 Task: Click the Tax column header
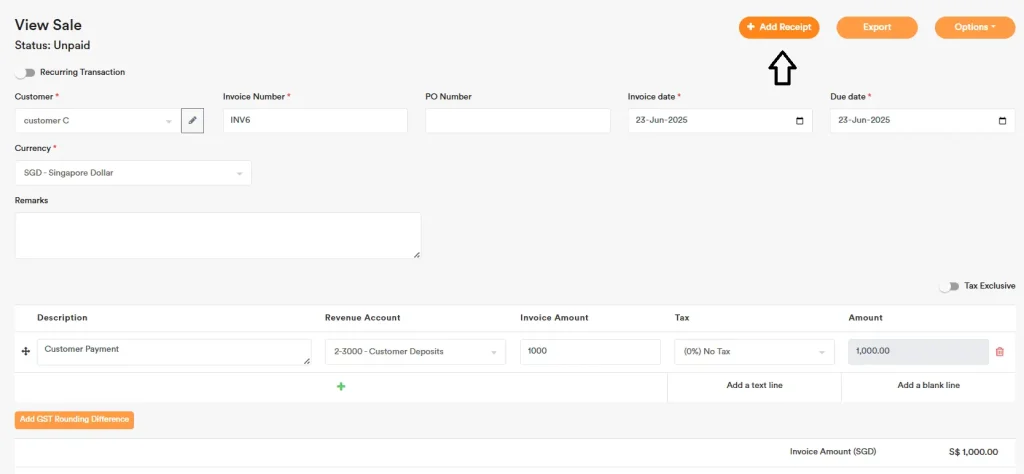682,318
